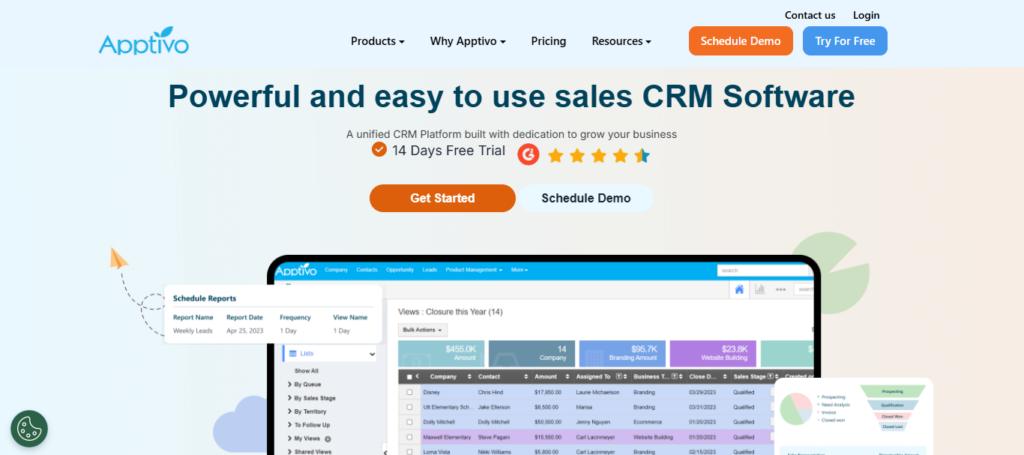Click the $50,000.00 amount cell
Screen dimensions: 1024x455
[548, 422]
